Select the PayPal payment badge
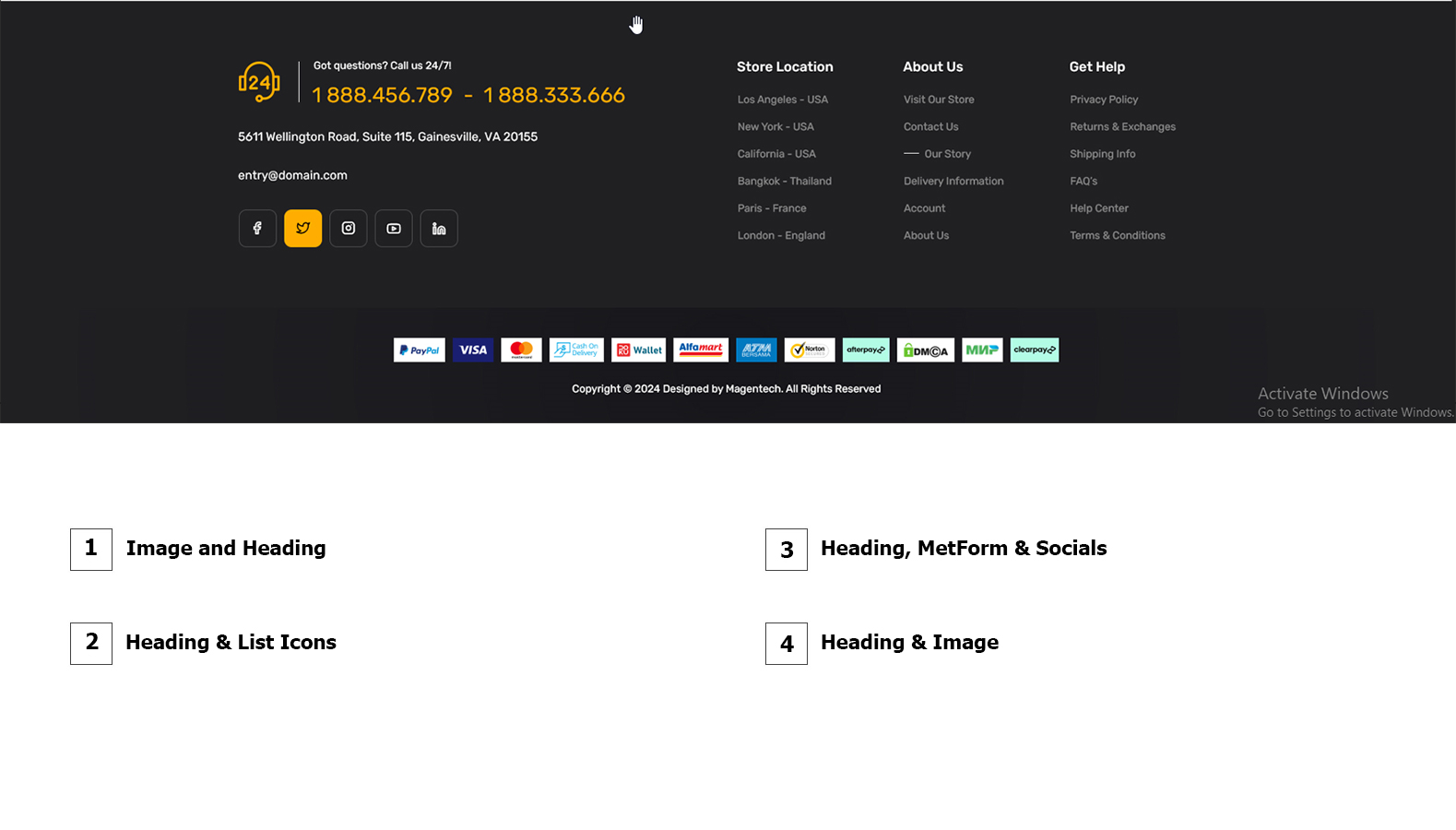 pyautogui.click(x=420, y=350)
